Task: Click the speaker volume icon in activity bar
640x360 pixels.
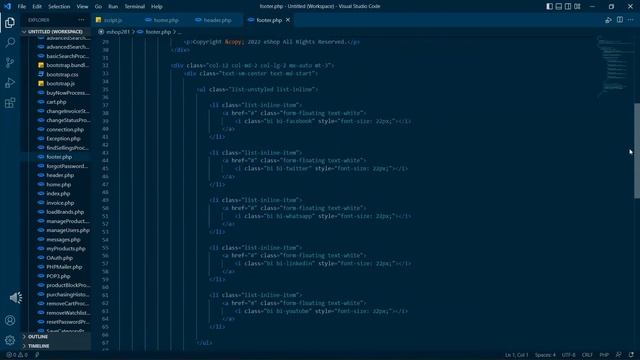Action: (x=16, y=298)
